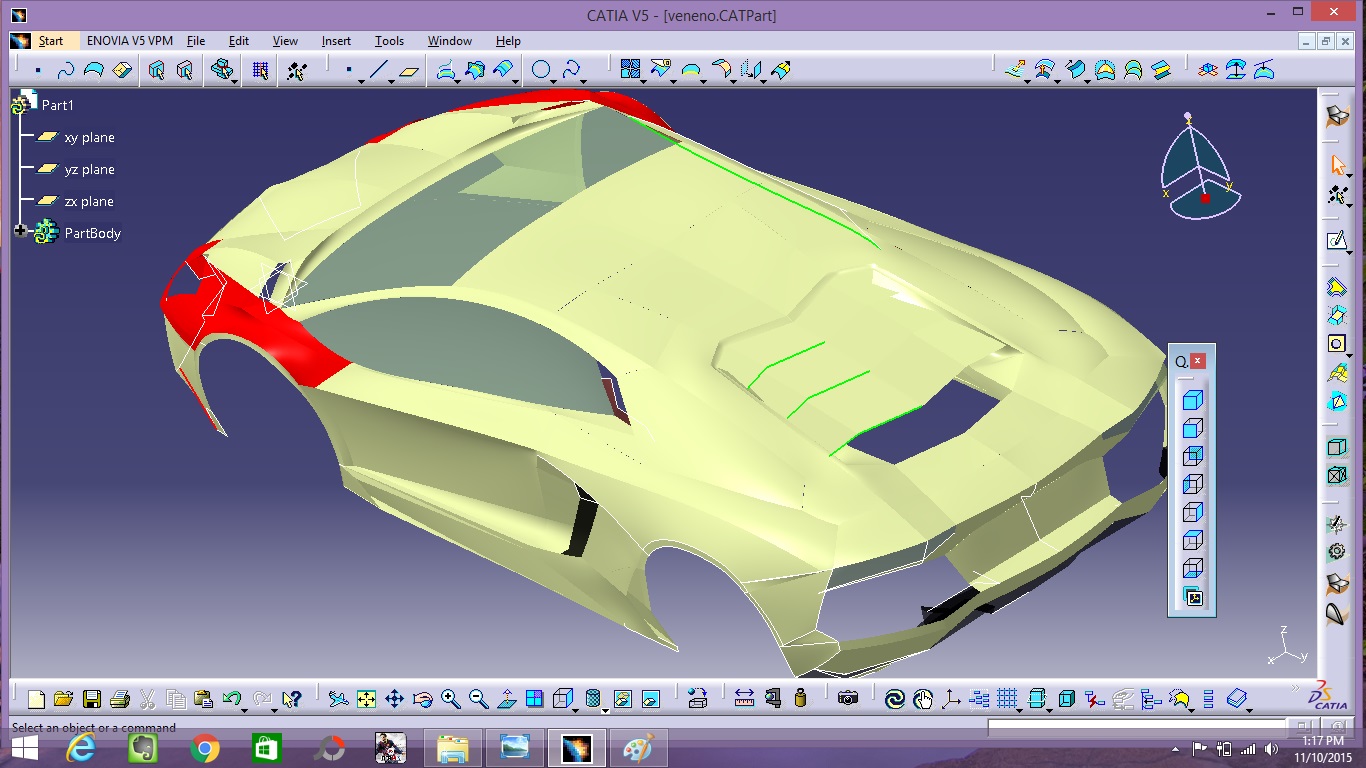Click the Cut scissors icon
Image resolution: width=1366 pixels, height=768 pixels.
(x=148, y=699)
